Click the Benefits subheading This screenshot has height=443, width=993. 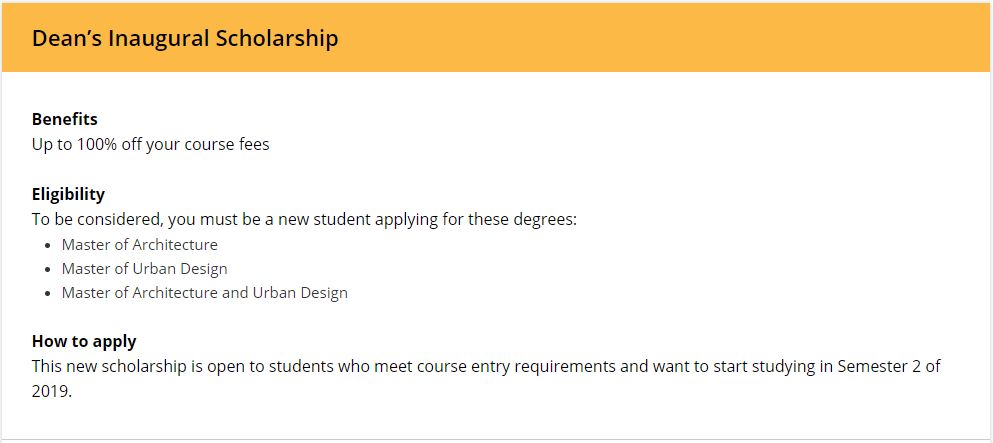coord(64,119)
